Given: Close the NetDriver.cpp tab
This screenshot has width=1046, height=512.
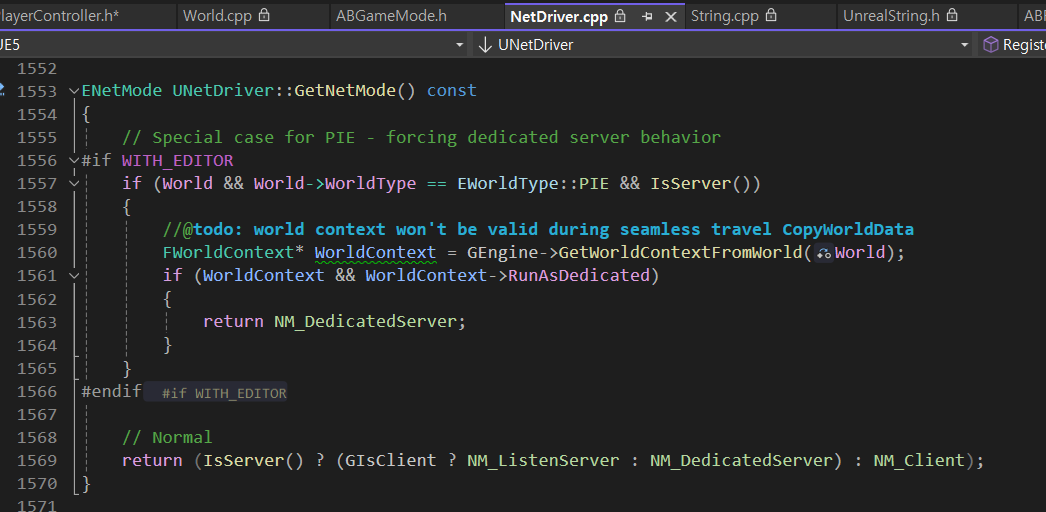Looking at the screenshot, I should [x=671, y=17].
